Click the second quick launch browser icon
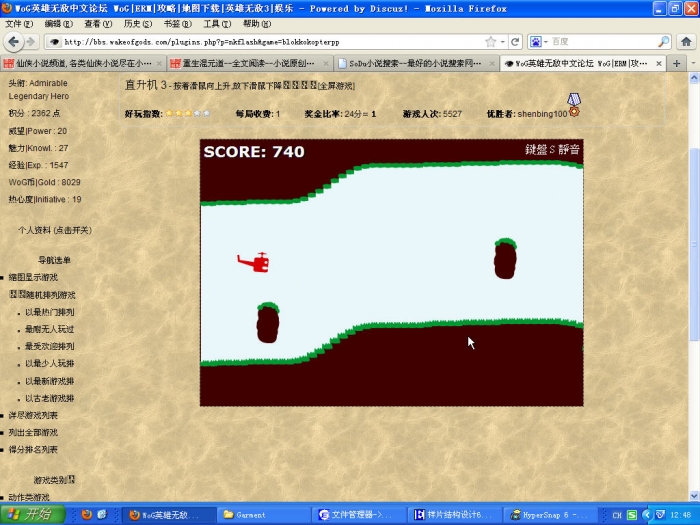Screen dimensions: 700x525 [102, 514]
